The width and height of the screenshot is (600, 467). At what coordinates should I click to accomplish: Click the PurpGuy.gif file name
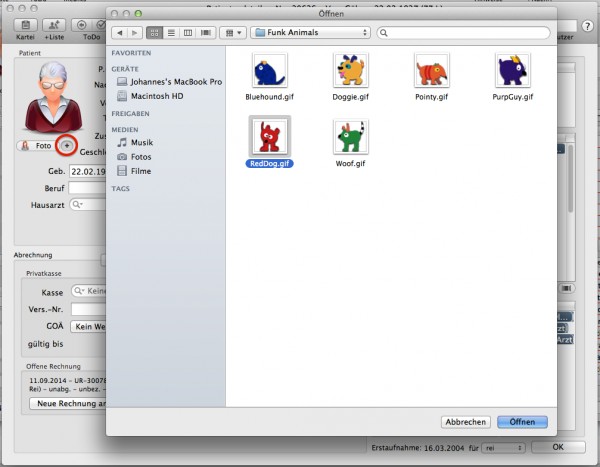(x=513, y=97)
